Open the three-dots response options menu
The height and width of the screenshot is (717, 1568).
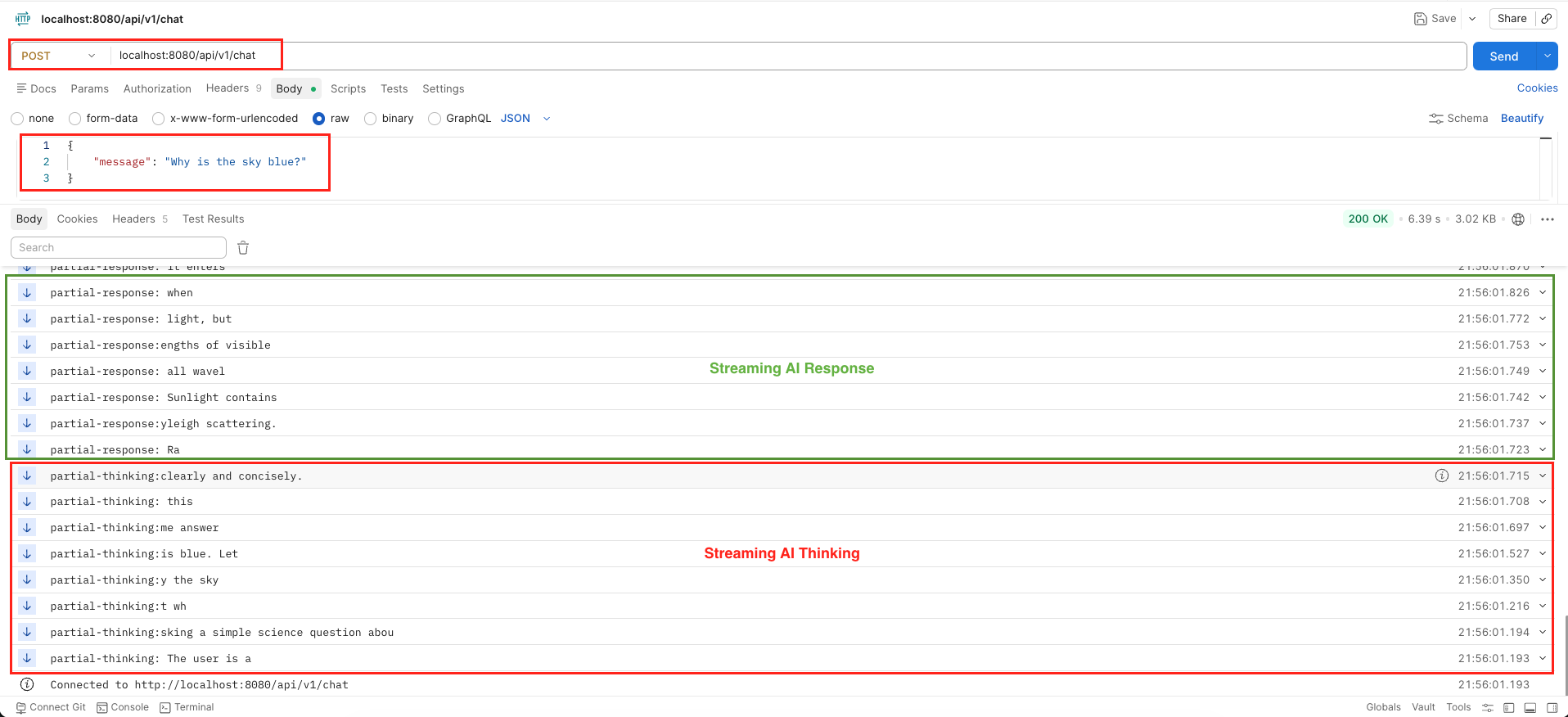(x=1547, y=219)
